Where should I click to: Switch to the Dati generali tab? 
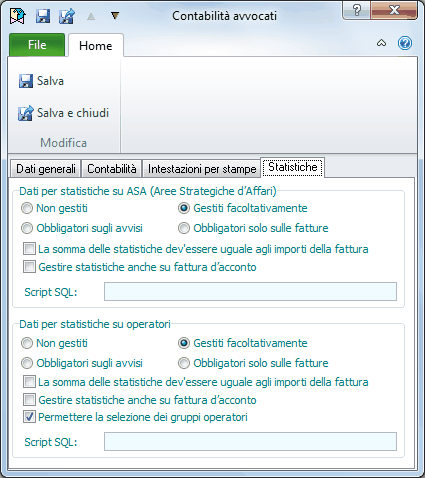(x=46, y=169)
